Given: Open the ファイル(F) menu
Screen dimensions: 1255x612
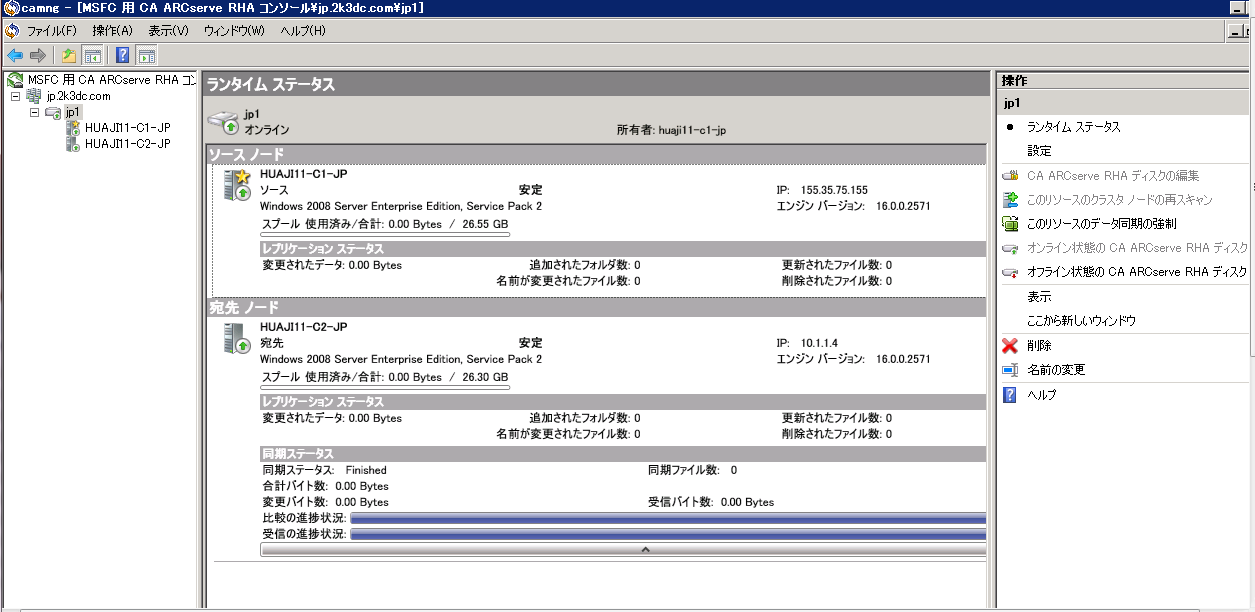Looking at the screenshot, I should [51, 31].
